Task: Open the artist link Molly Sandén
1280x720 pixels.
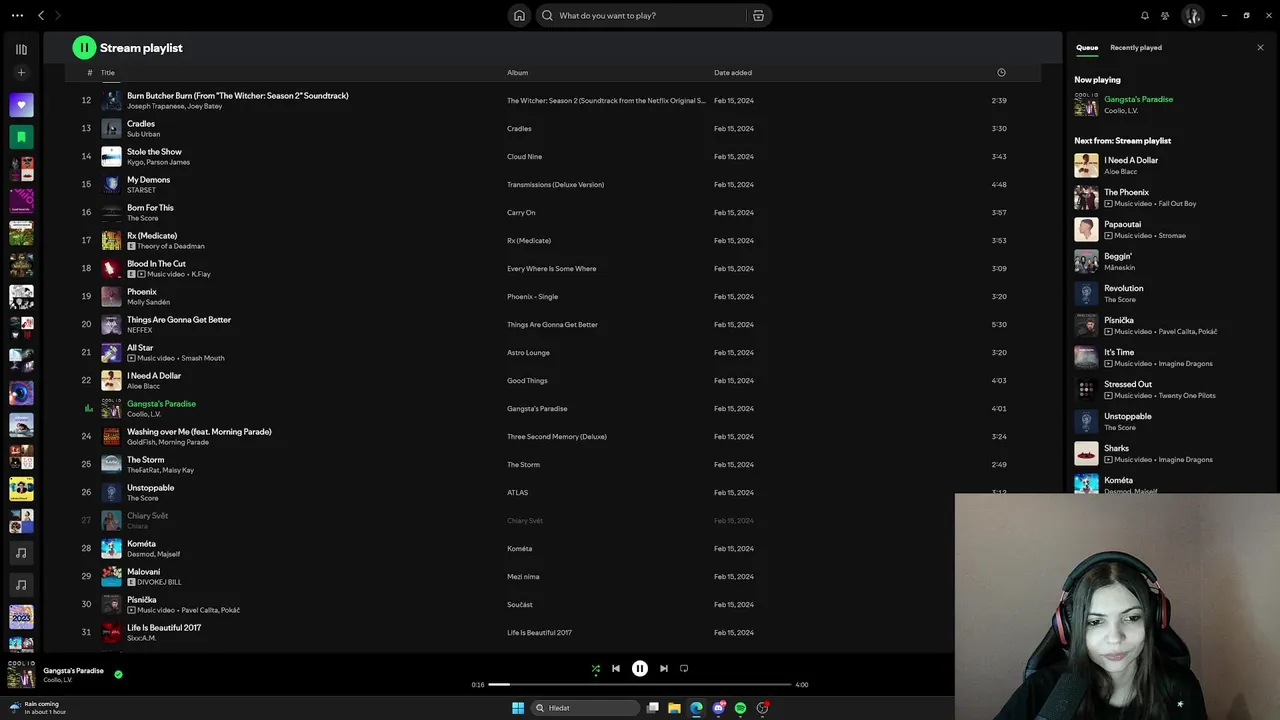Action: (148, 302)
